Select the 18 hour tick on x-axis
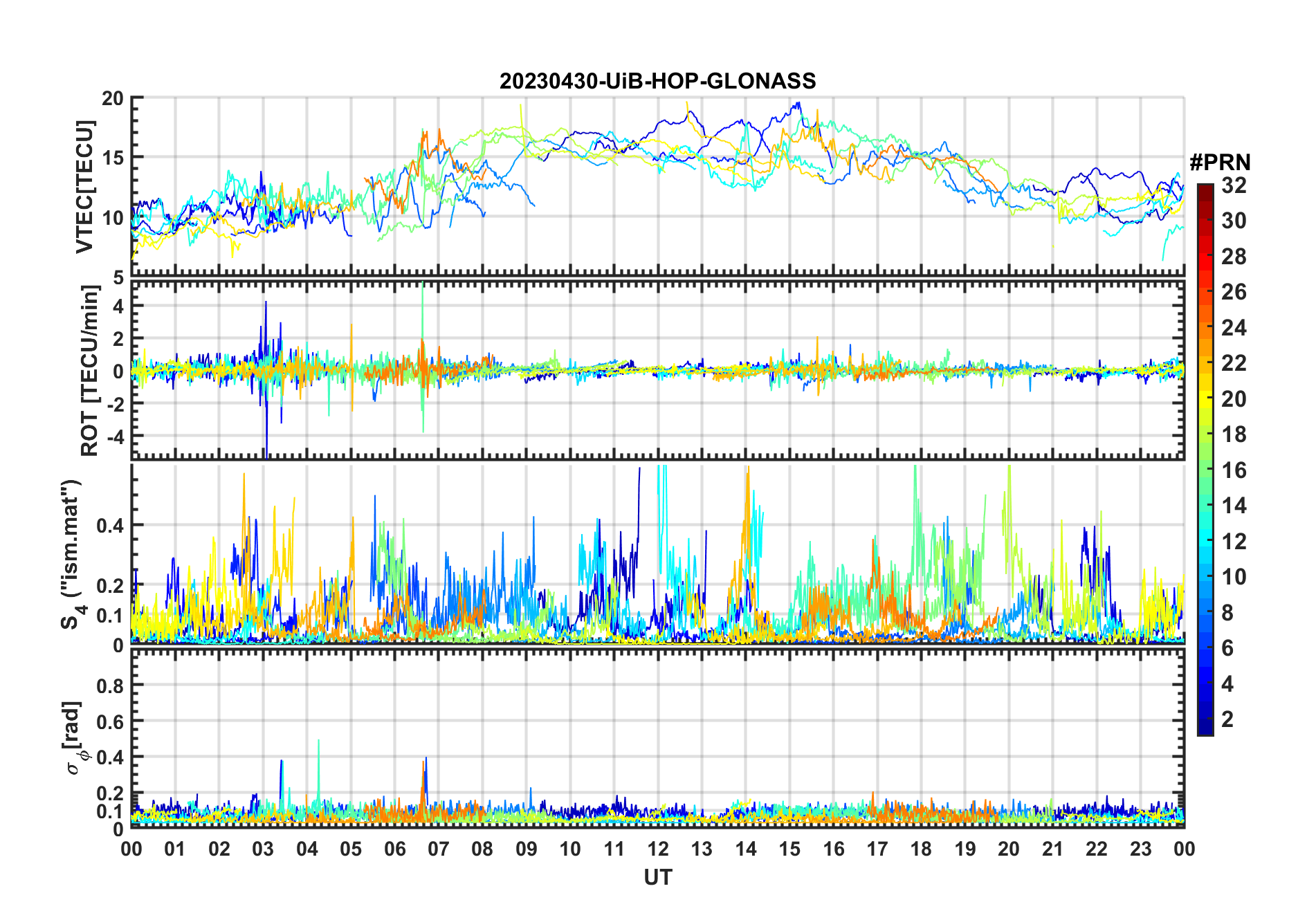 click(x=921, y=849)
